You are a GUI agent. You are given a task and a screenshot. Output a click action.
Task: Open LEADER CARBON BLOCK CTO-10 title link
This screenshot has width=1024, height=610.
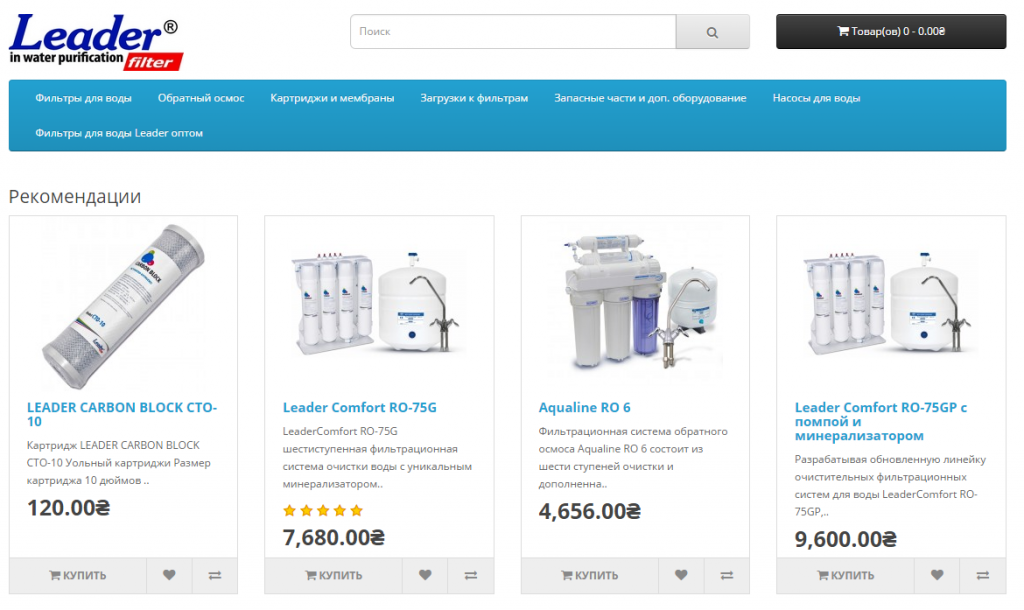(x=121, y=415)
